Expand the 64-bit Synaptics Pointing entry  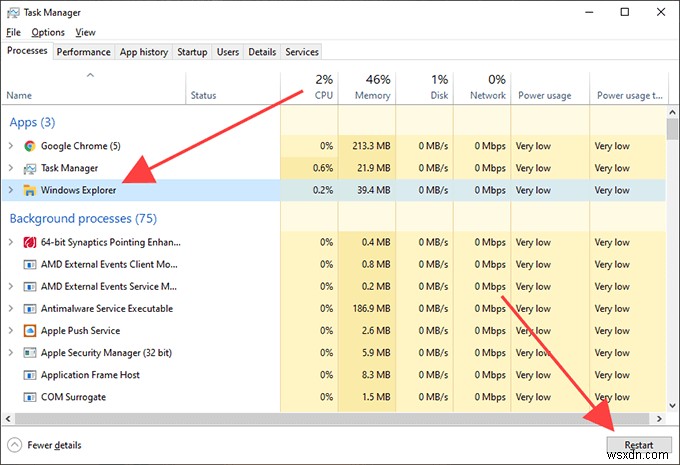(x=11, y=242)
